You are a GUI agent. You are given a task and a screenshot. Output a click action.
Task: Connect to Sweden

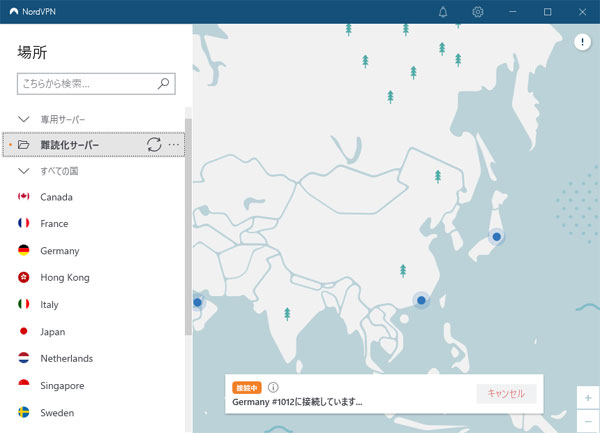pyautogui.click(x=57, y=413)
